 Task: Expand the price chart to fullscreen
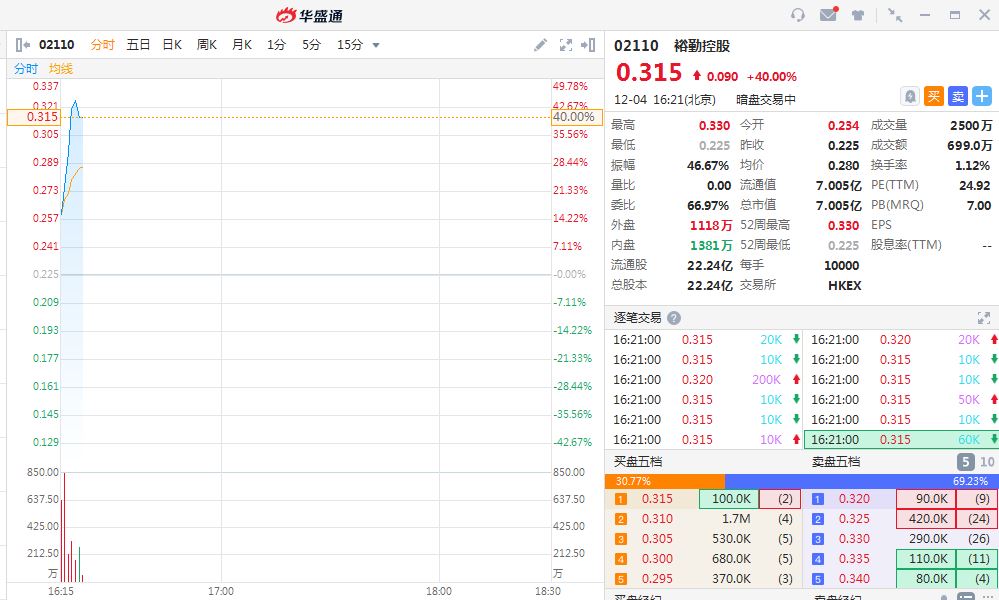566,45
